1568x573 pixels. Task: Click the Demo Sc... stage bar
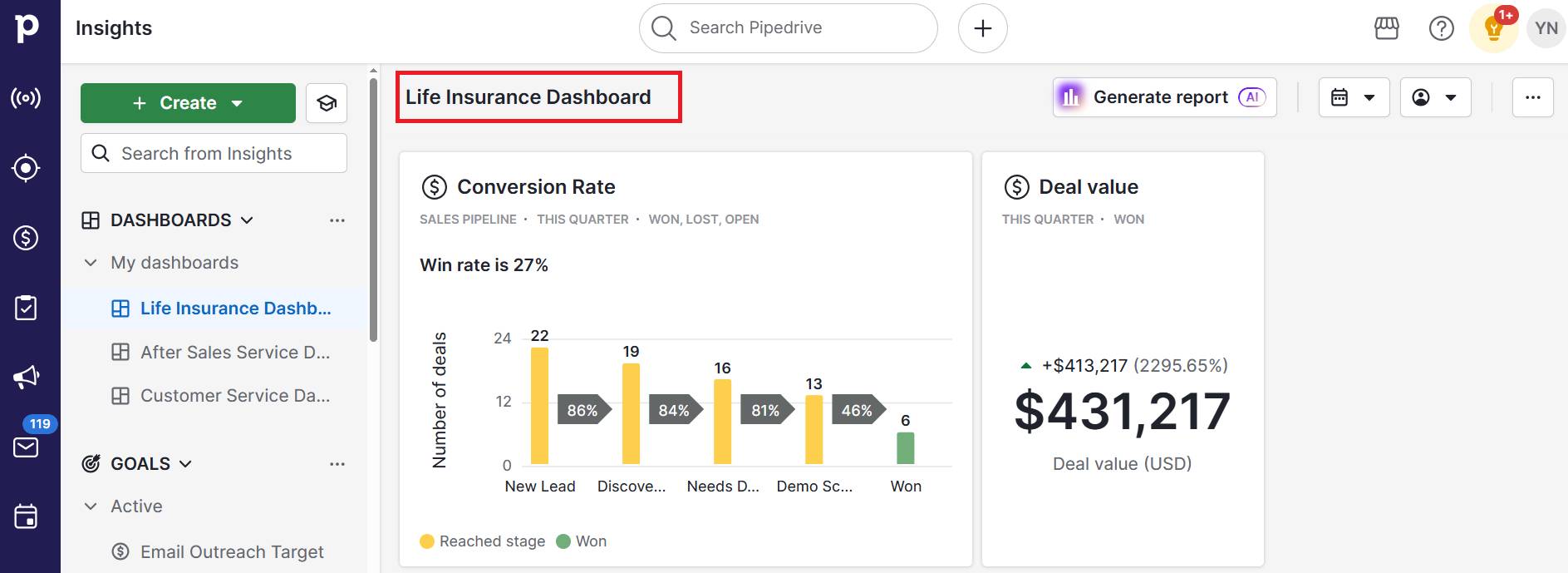coord(814,430)
